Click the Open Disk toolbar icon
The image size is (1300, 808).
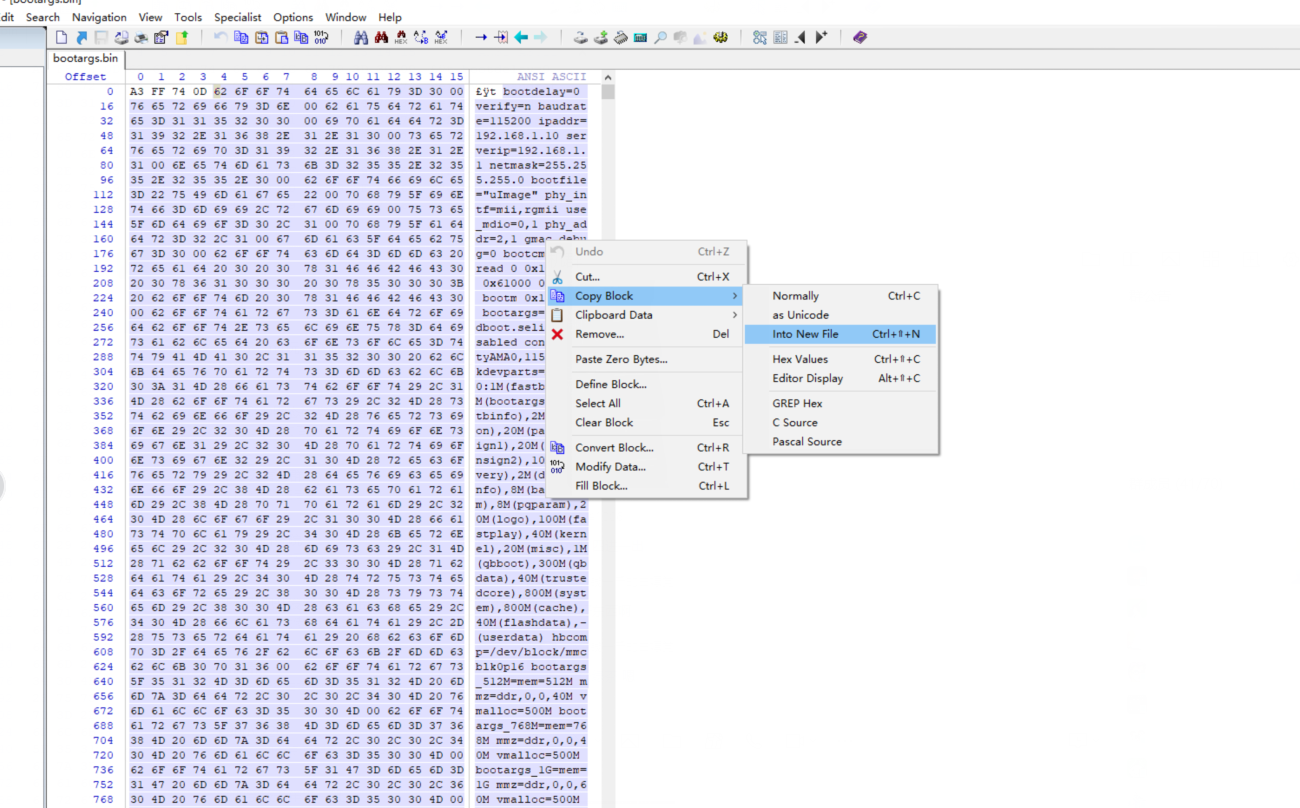[x=581, y=37]
